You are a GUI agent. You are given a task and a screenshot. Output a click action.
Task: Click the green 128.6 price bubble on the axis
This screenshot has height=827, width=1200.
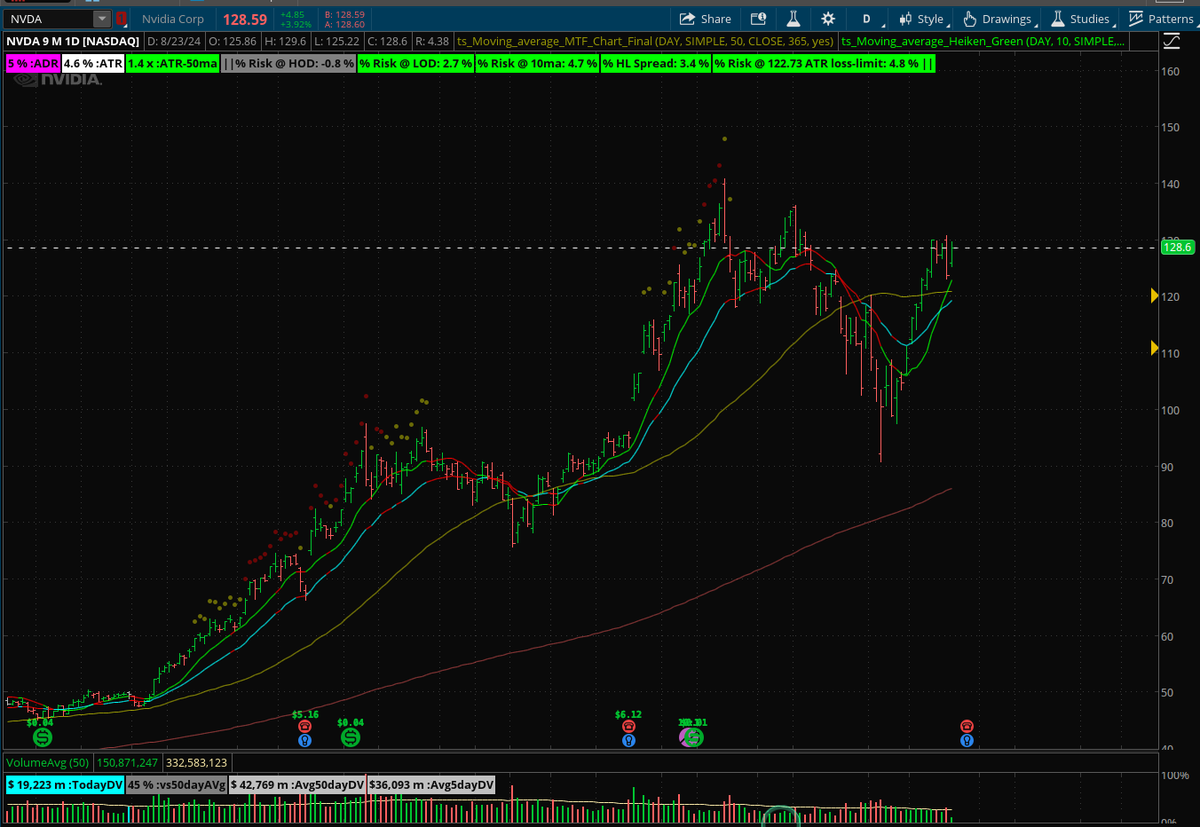(1176, 248)
